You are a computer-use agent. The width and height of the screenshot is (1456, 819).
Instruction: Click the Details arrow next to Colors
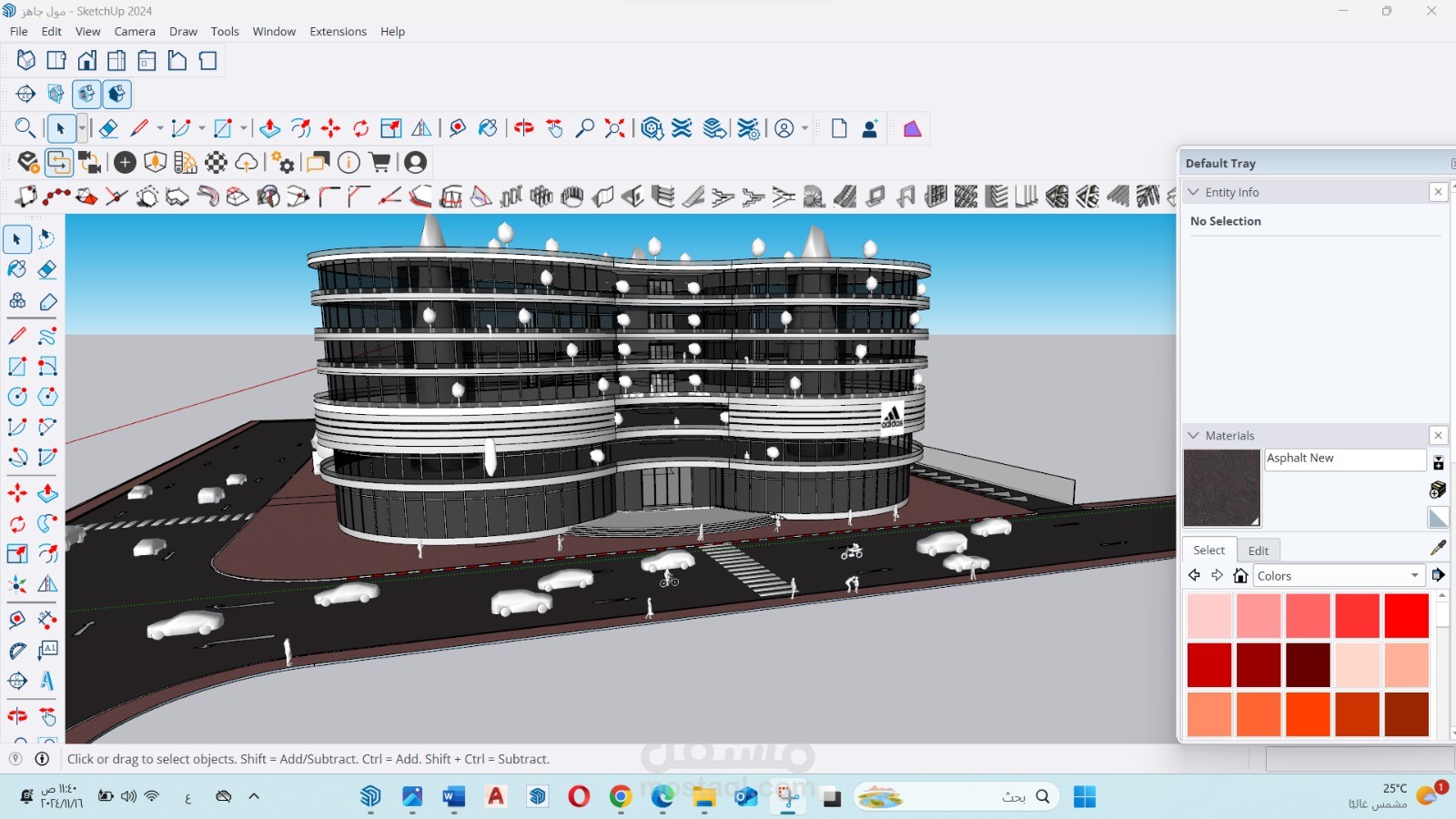click(x=1438, y=575)
